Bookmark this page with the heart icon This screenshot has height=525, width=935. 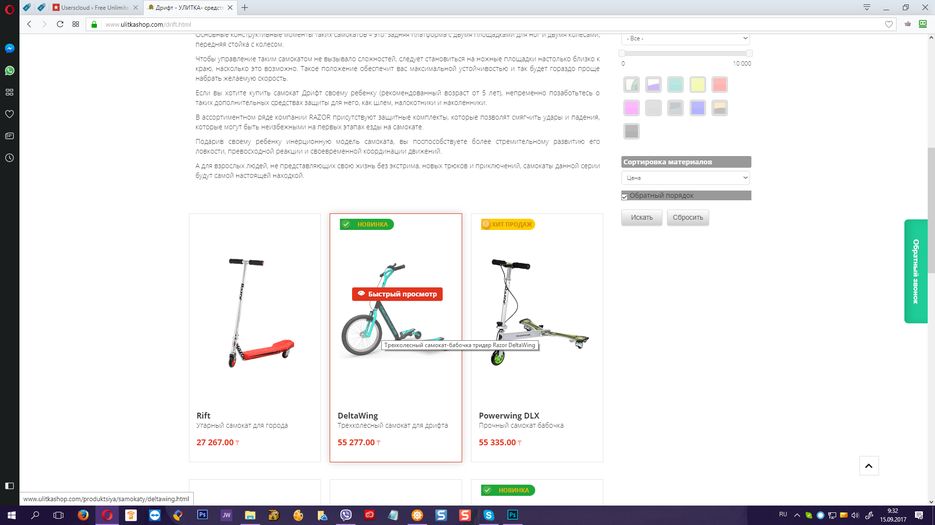click(x=888, y=24)
